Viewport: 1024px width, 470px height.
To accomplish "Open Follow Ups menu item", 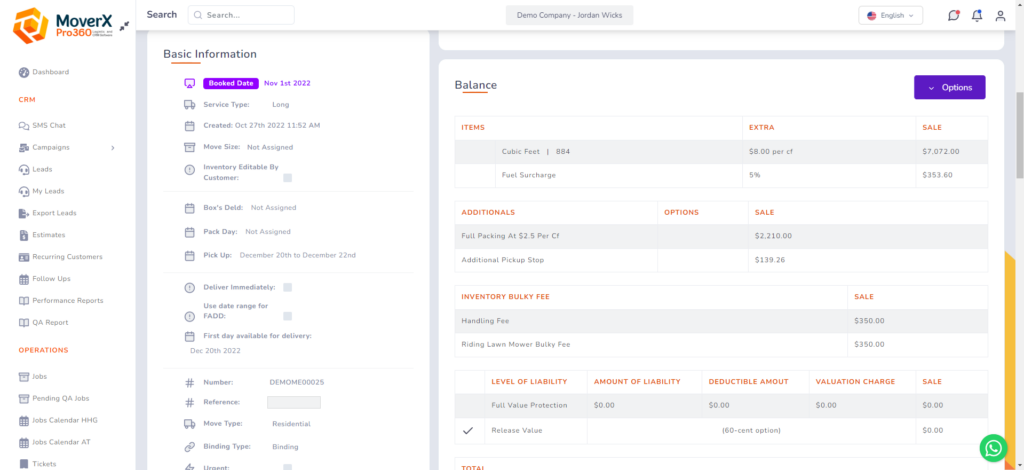I will (52, 279).
